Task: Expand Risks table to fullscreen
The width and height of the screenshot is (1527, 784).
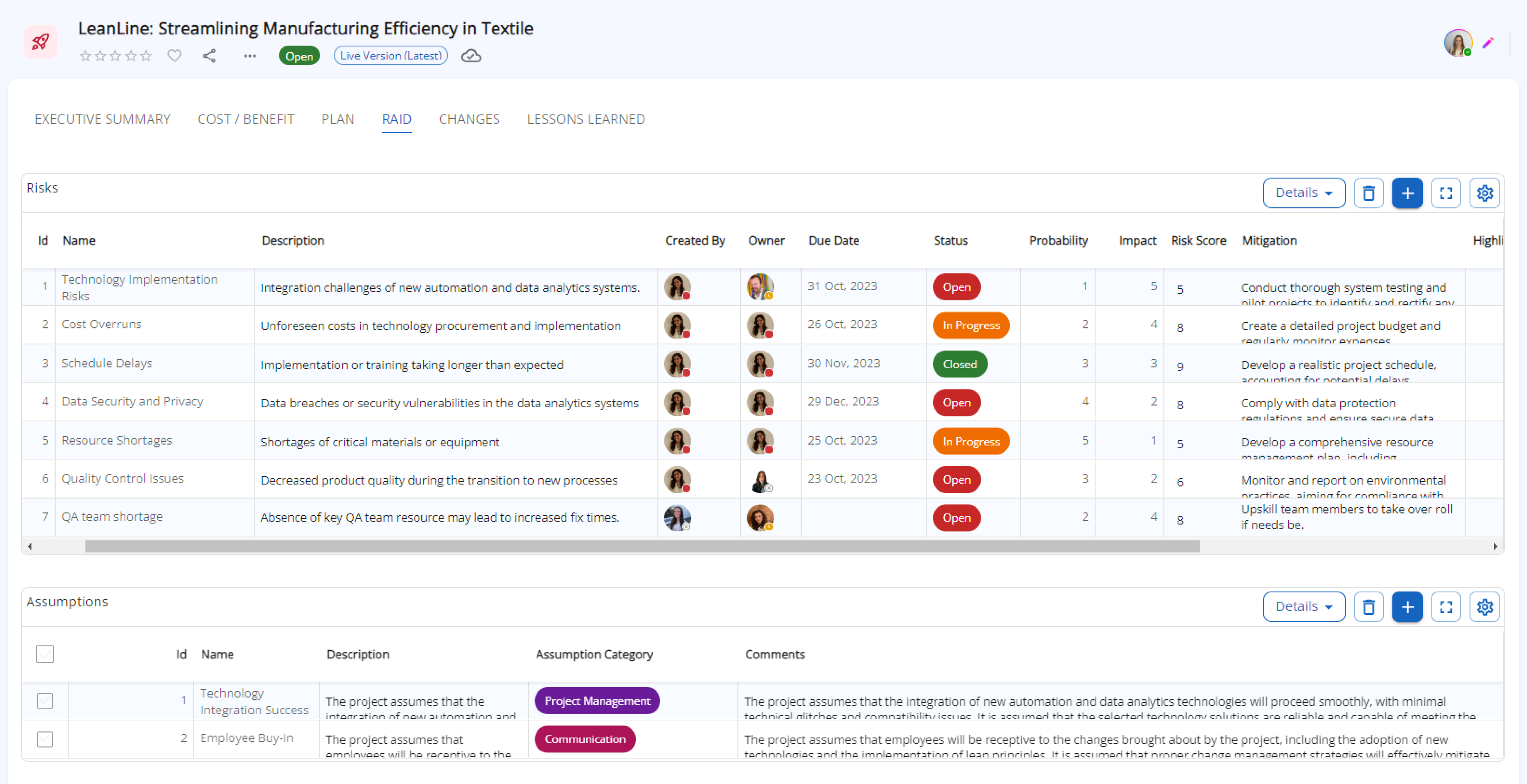Action: (x=1446, y=193)
